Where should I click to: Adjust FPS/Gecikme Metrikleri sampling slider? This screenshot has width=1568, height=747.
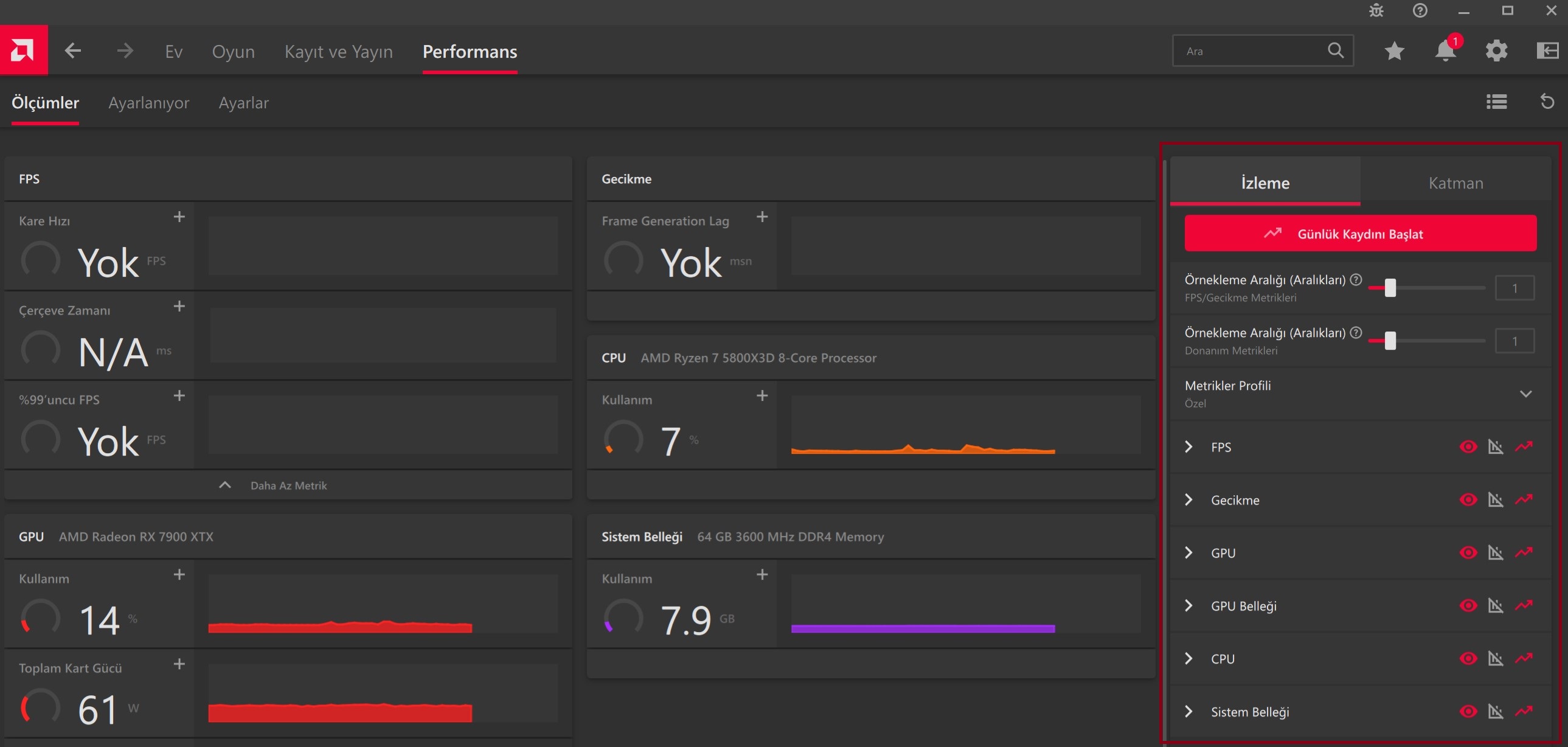(1390, 288)
